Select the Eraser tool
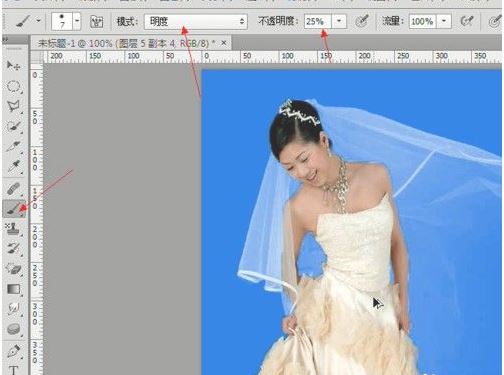Screen dimensions: 504x375 [13, 269]
